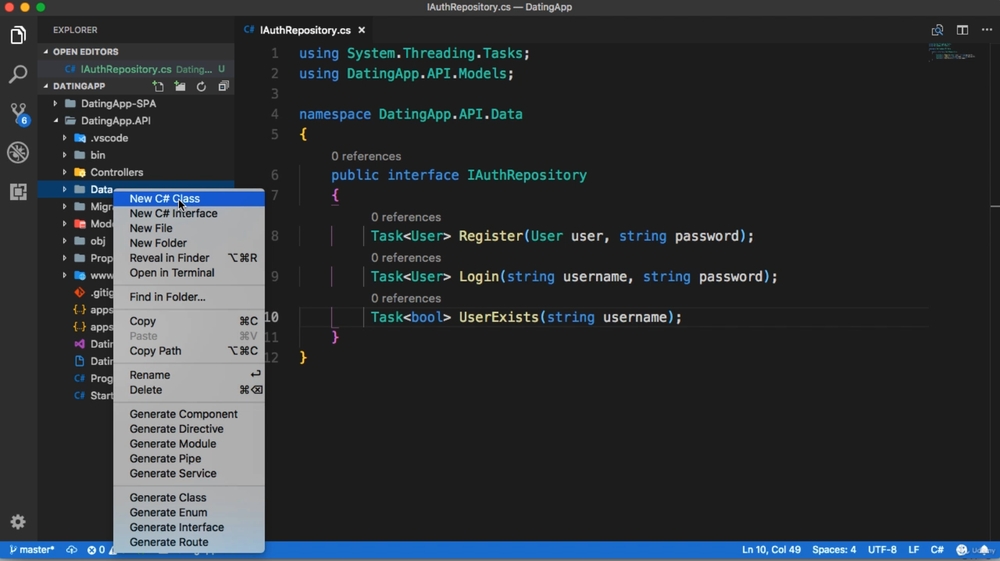Click 0 references above IAuthRepository interface
The height and width of the screenshot is (561, 1000).
click(x=366, y=156)
